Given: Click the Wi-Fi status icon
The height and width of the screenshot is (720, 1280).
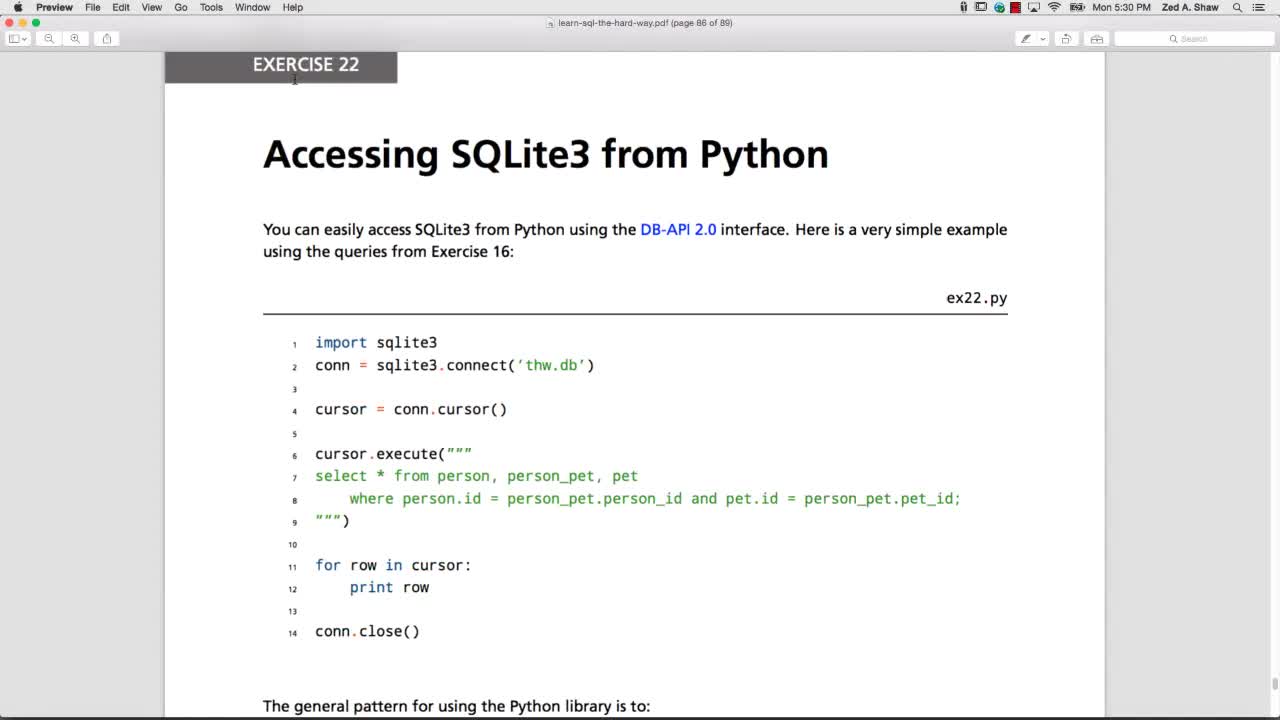Looking at the screenshot, I should [x=1054, y=7].
